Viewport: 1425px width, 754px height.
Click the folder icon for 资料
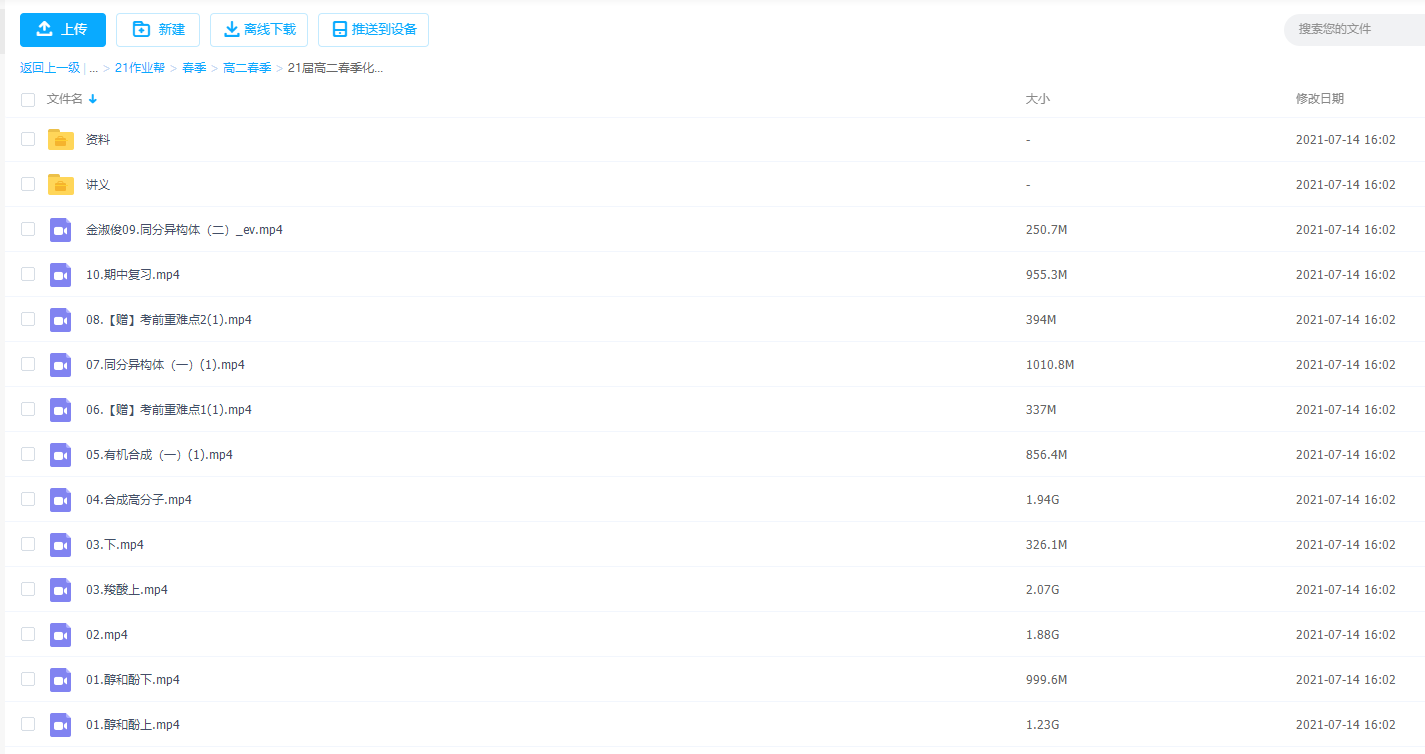click(61, 140)
